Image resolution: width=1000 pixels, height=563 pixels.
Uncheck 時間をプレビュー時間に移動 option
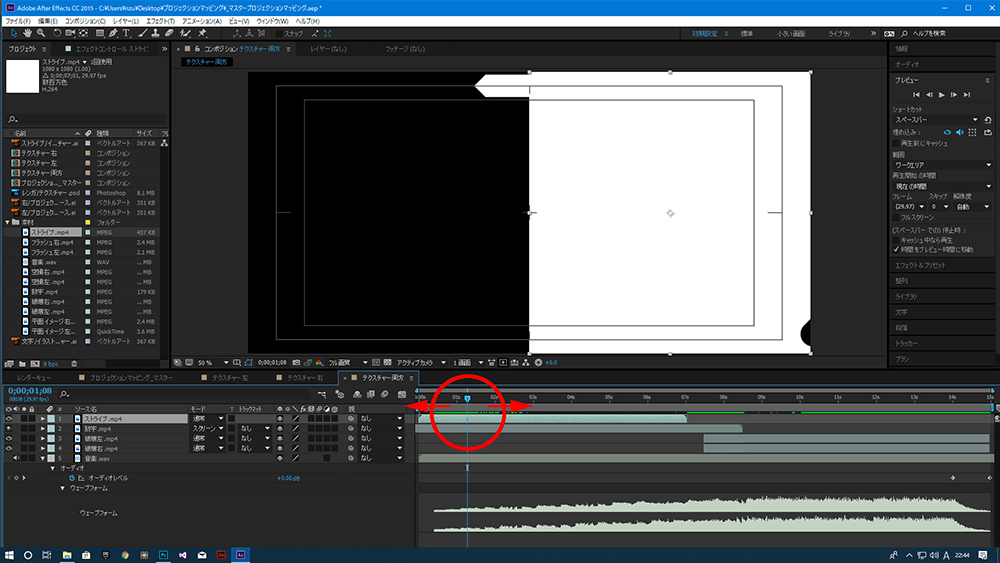[x=897, y=248]
